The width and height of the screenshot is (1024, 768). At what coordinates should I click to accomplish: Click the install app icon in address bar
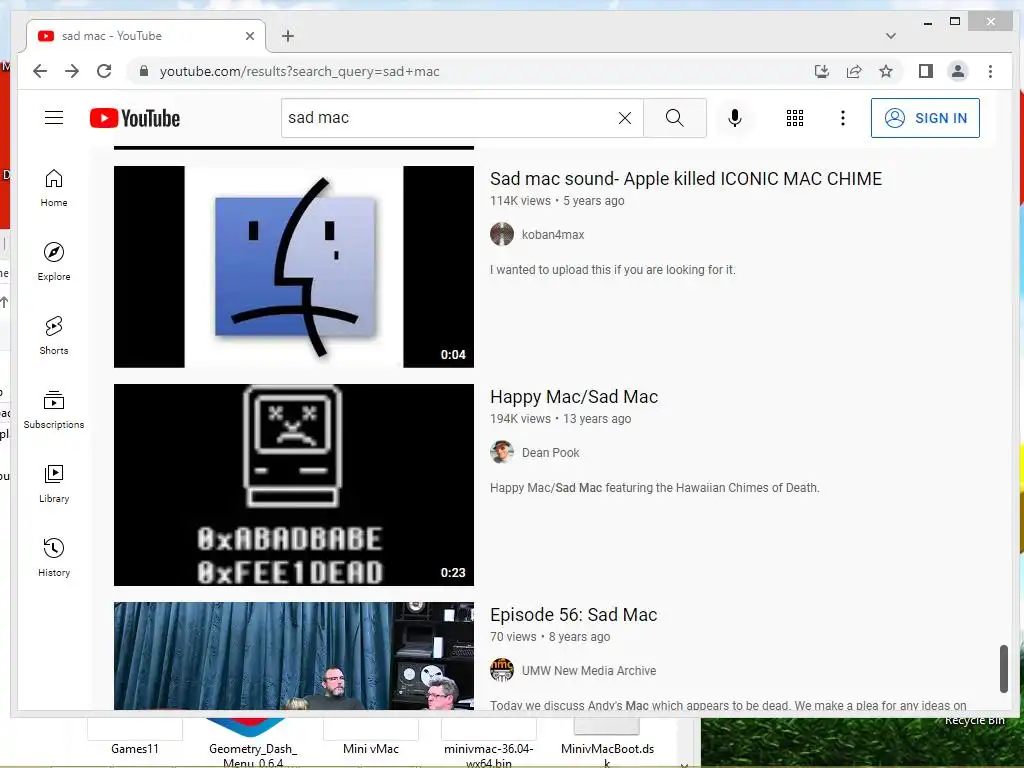tap(822, 71)
